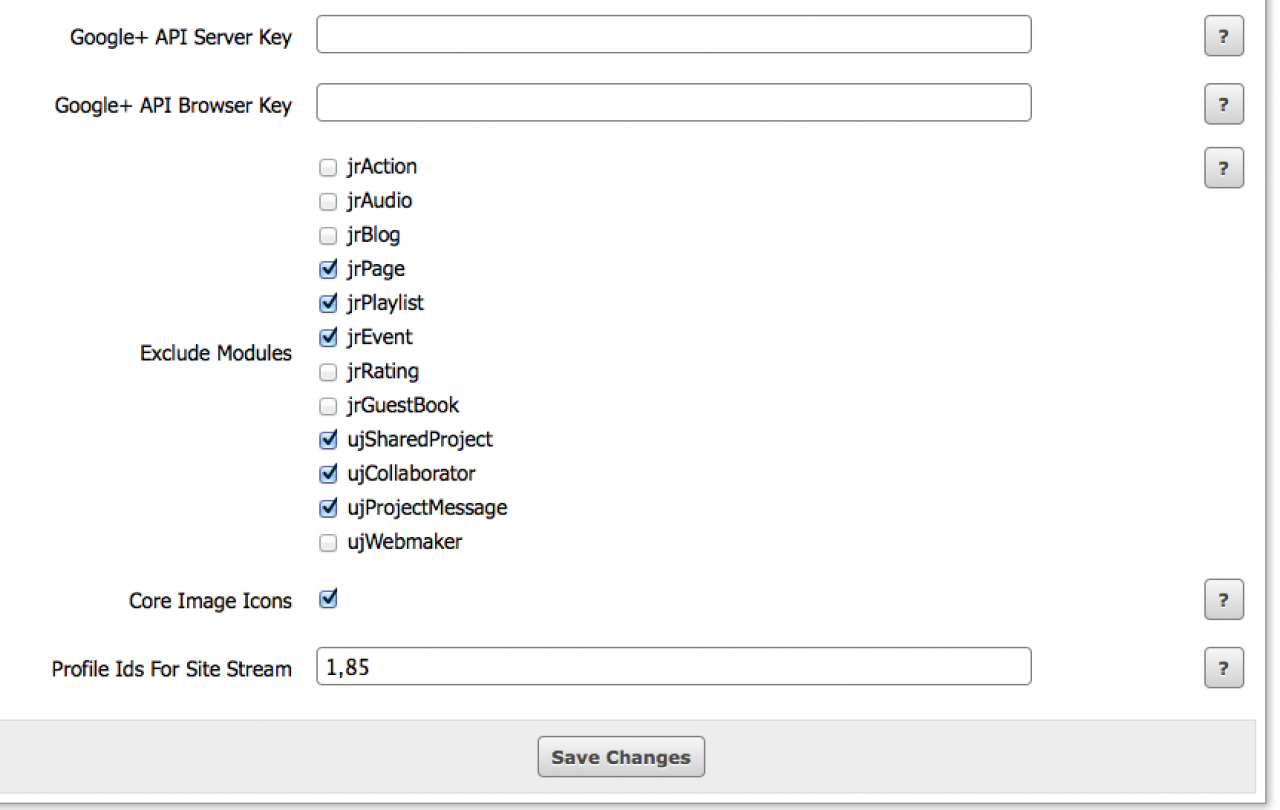Click the Google+ API Browser Key field
The image size is (1280, 810).
pyautogui.click(x=673, y=103)
